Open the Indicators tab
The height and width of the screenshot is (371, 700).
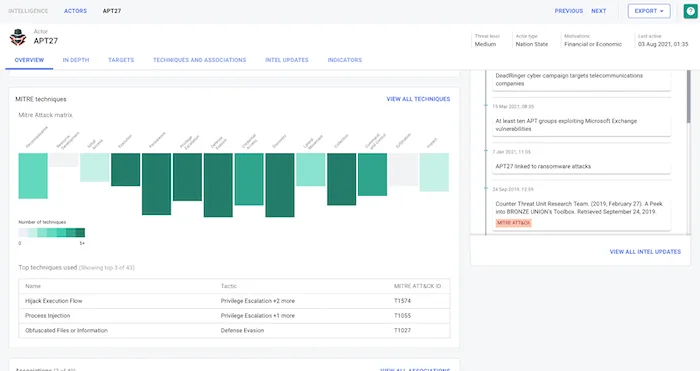[x=345, y=60]
